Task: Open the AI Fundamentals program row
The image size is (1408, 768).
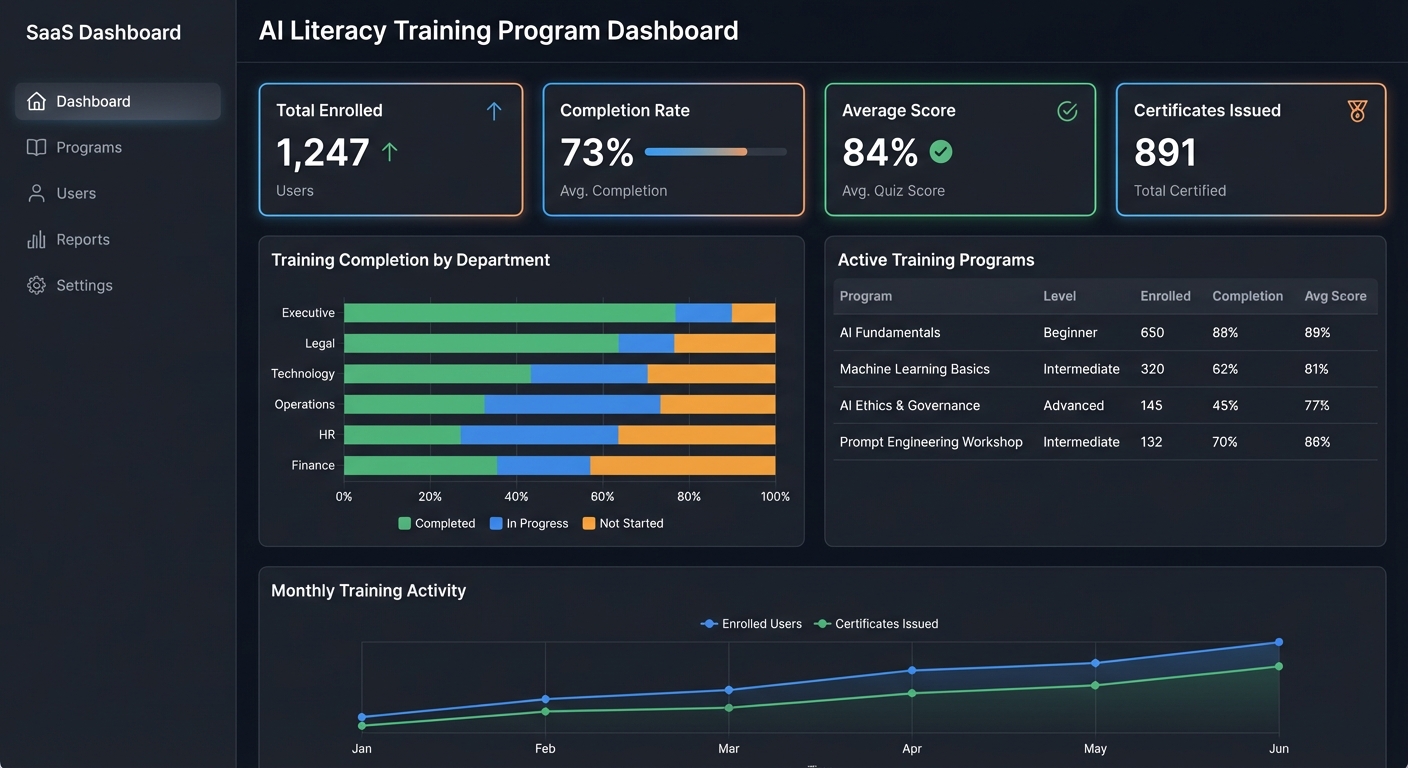Action: pyautogui.click(x=889, y=332)
